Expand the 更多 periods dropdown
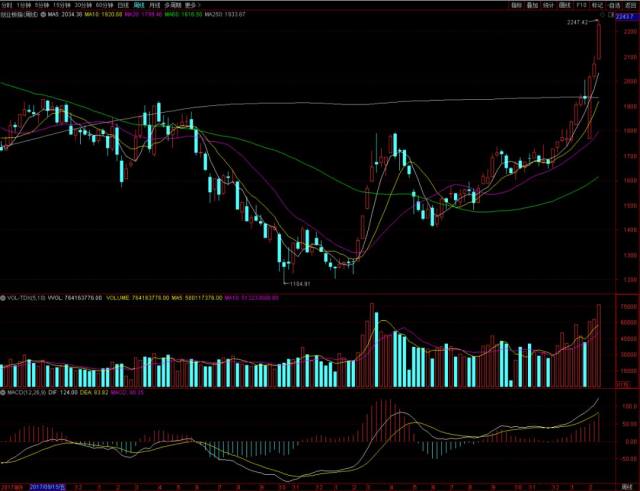Image resolution: width=640 pixels, height=491 pixels. [215, 5]
